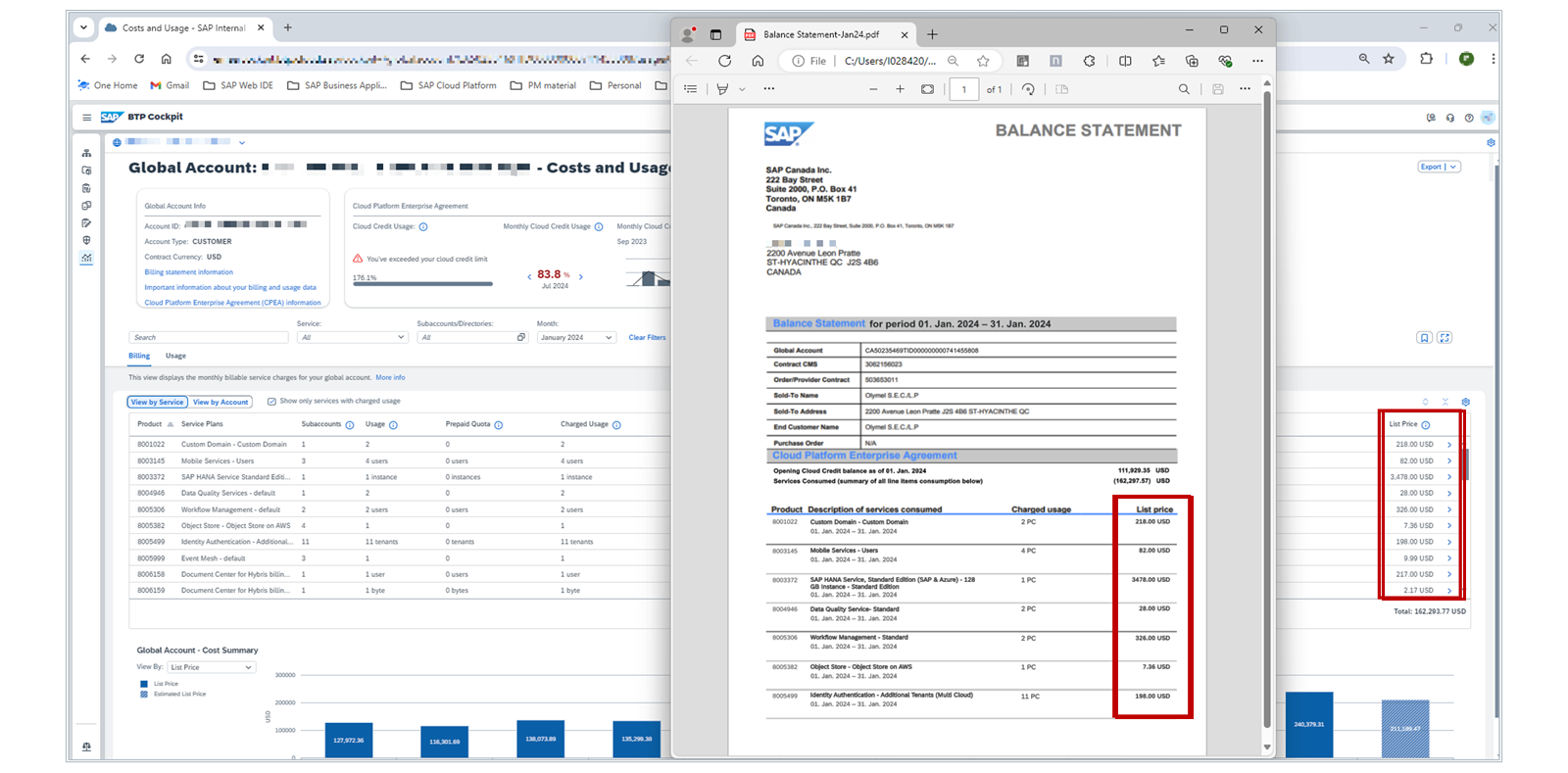Image resolution: width=1568 pixels, height=773 pixels.
Task: Go to next month after Jul 2024
Action: point(581,277)
